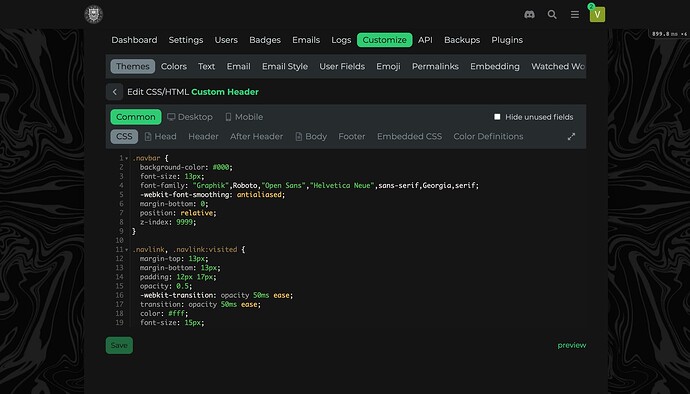Collapse the .navbar code fold arrow on line 1

[127, 158]
